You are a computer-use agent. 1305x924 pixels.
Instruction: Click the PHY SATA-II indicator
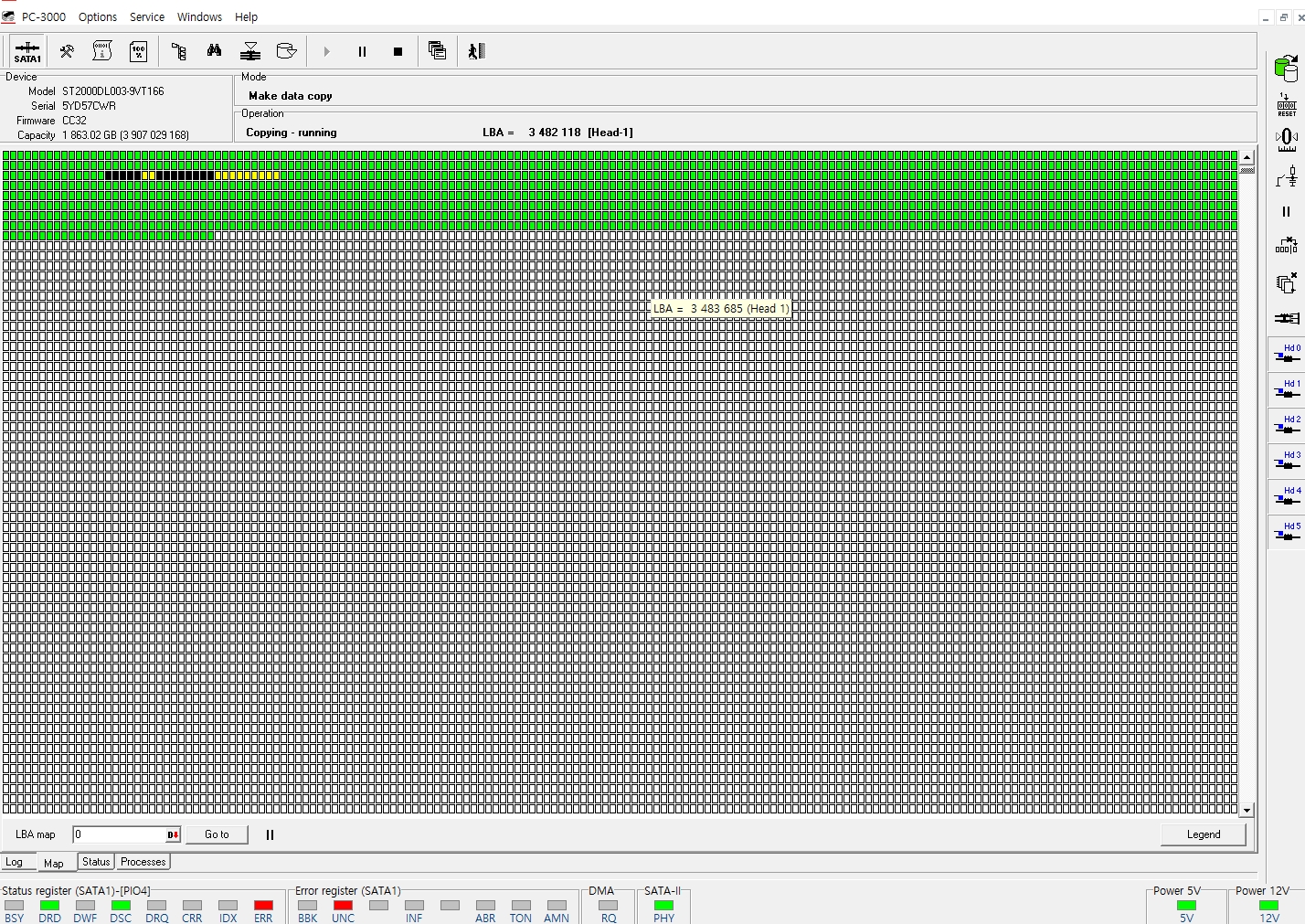coord(663,906)
